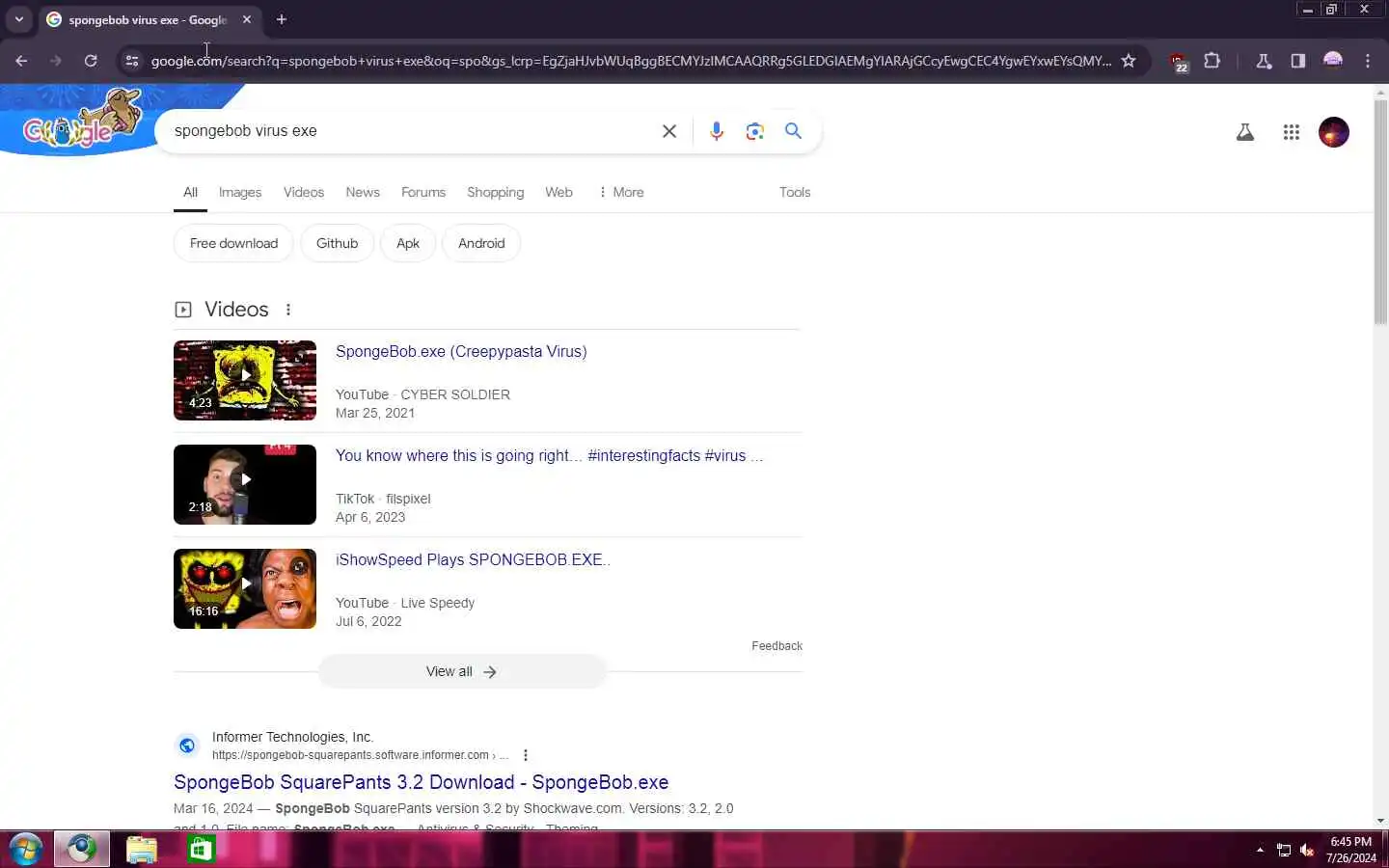Open network icon in system tray
The width and height of the screenshot is (1389, 868).
click(1284, 850)
